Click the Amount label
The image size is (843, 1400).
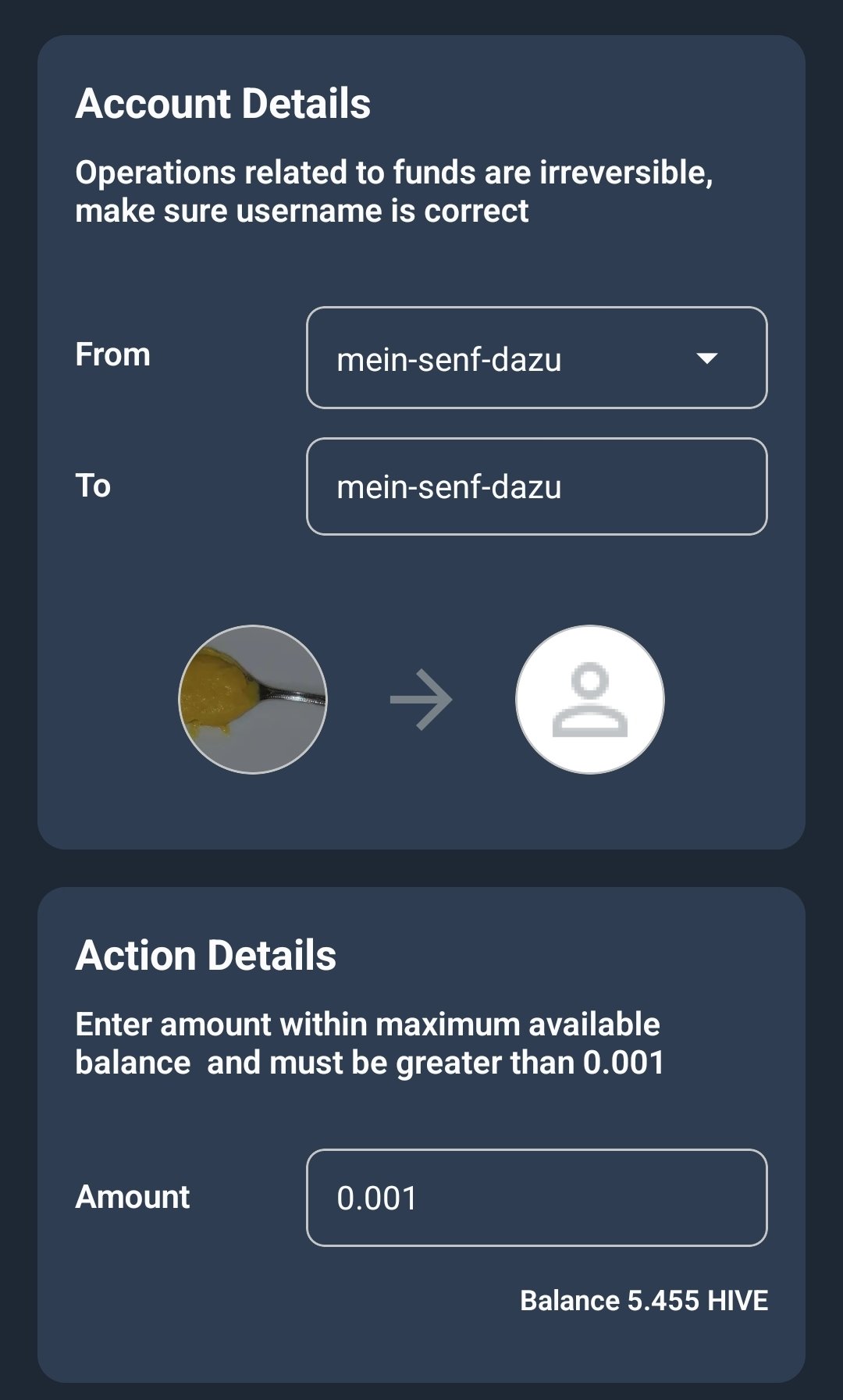click(x=133, y=1196)
